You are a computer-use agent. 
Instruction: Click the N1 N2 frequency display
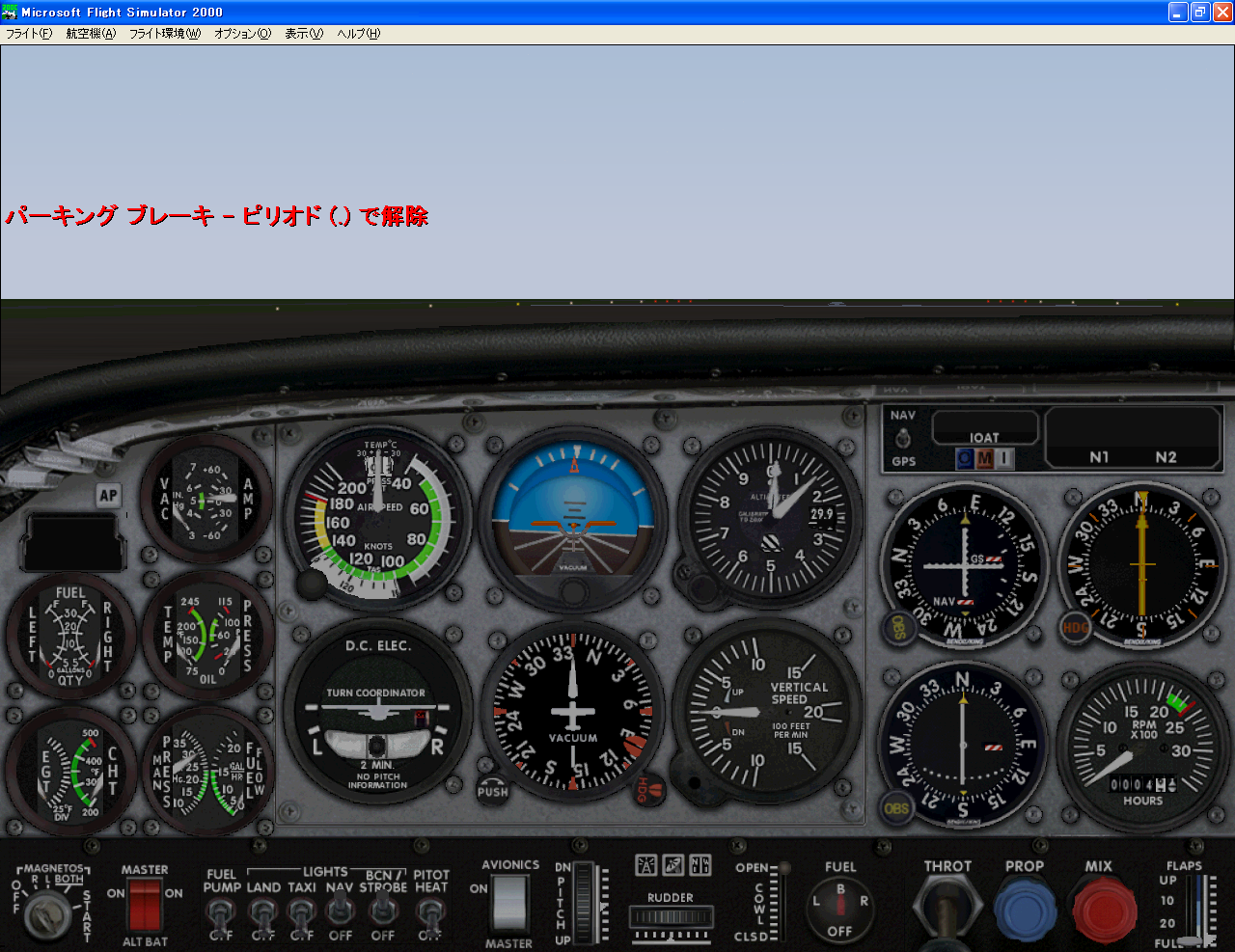tap(1134, 437)
